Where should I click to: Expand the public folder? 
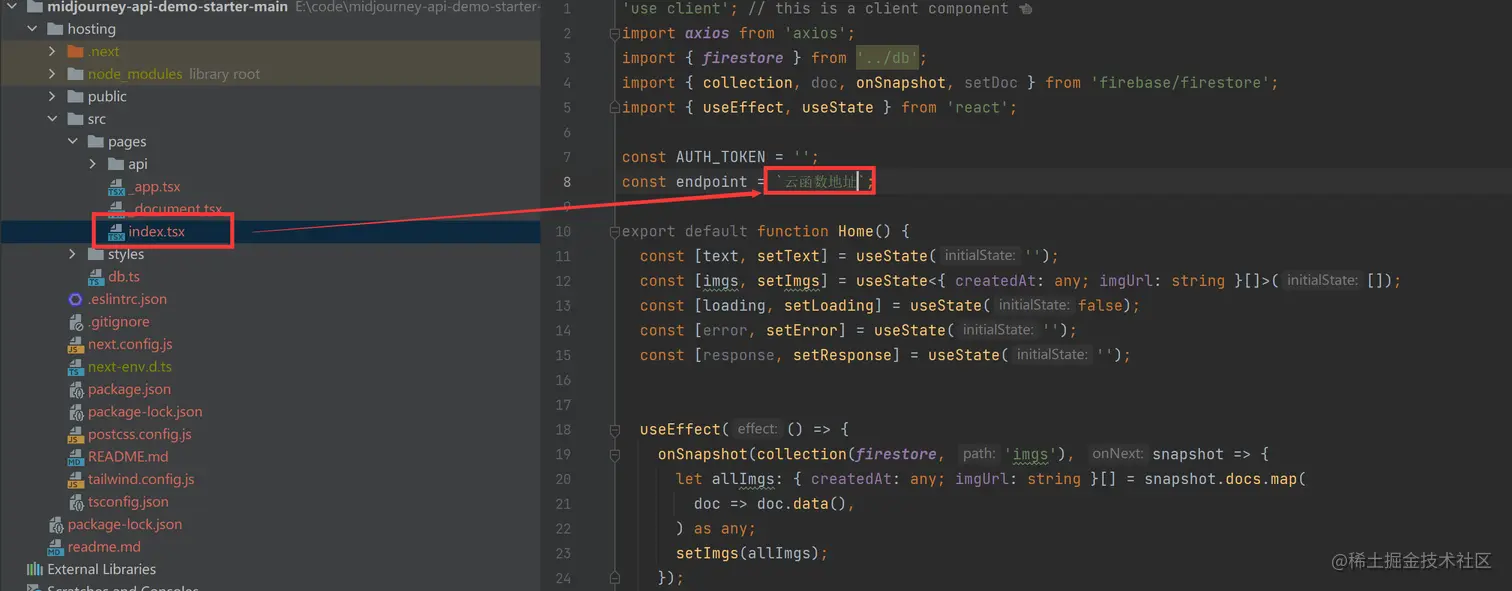pos(52,97)
